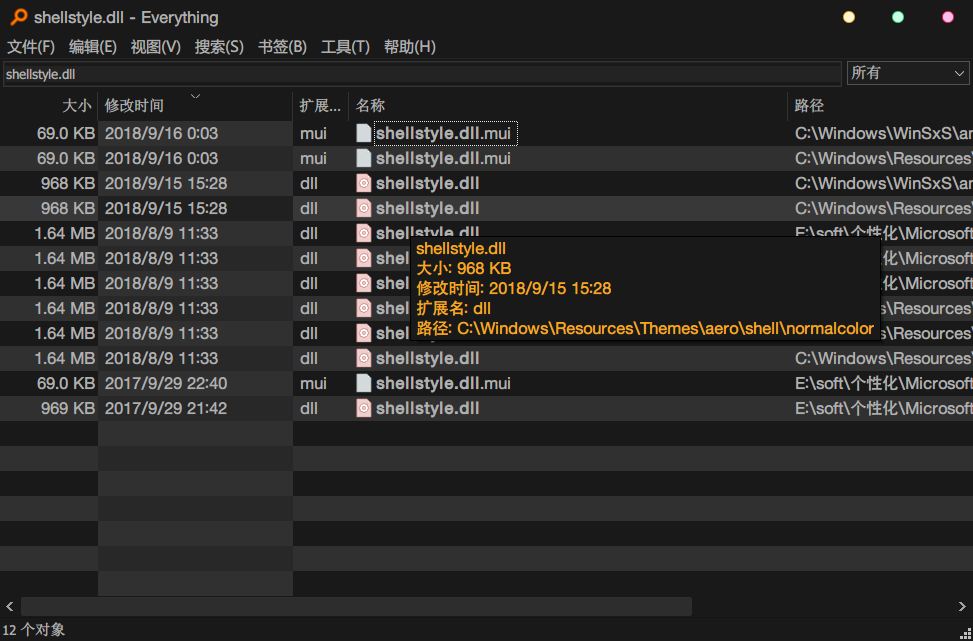Viewport: 973px width, 641px height.
Task: Click 2018/9/15 15:28 date in the WinSxS row
Action: [x=166, y=183]
